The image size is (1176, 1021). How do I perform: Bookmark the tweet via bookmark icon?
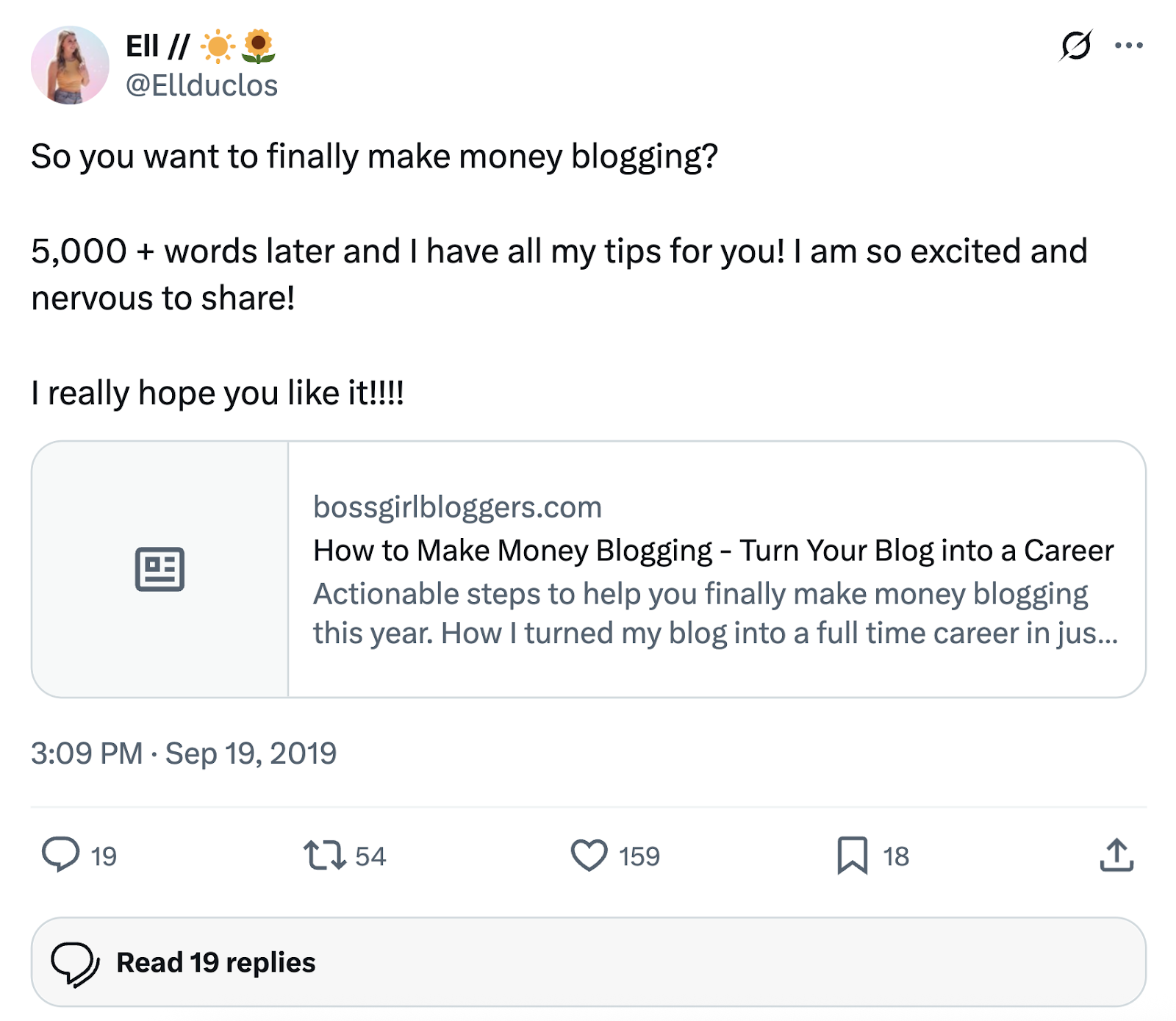(x=854, y=855)
